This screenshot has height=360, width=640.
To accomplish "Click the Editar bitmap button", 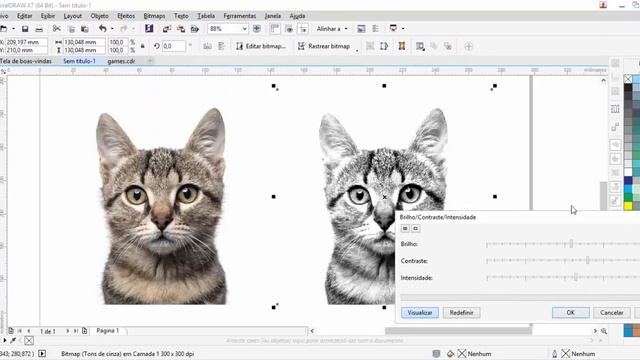I will pyautogui.click(x=261, y=46).
